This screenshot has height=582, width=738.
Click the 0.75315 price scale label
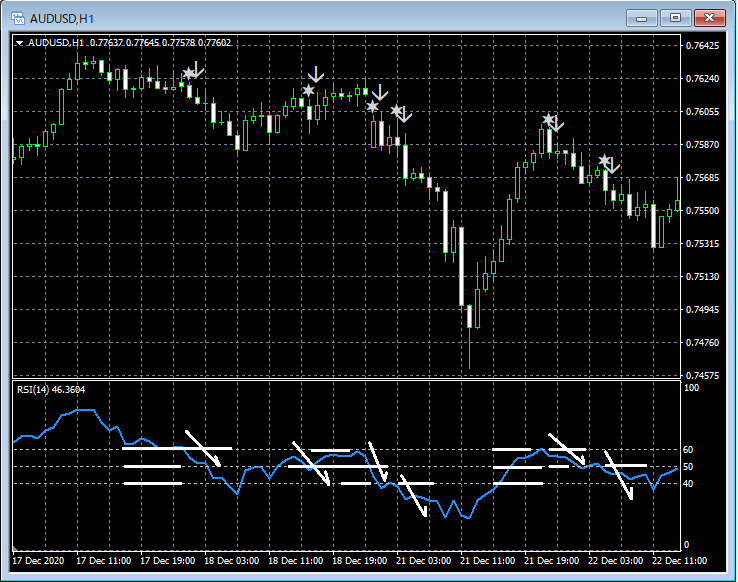[x=702, y=244]
